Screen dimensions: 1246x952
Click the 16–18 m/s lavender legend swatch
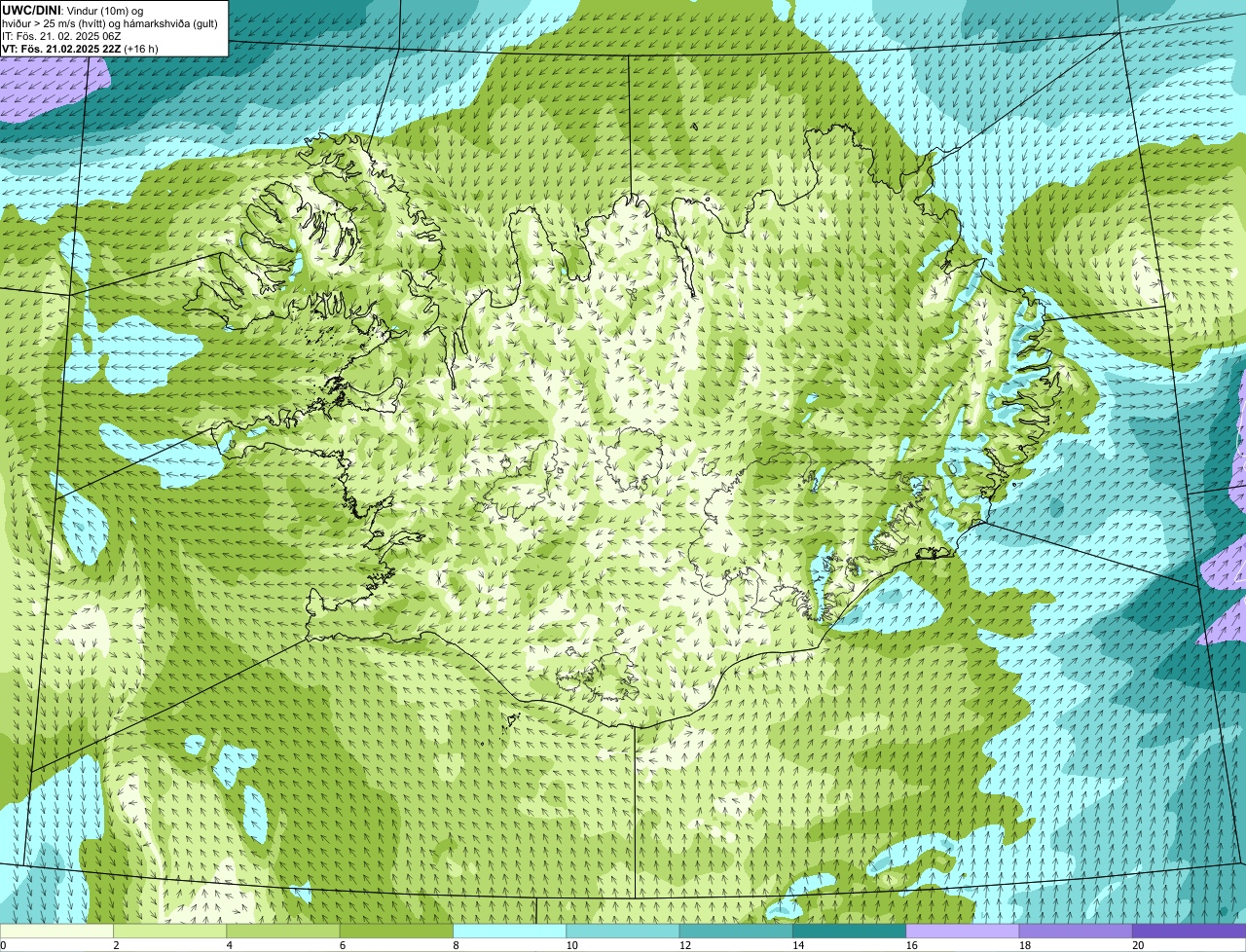[963, 931]
